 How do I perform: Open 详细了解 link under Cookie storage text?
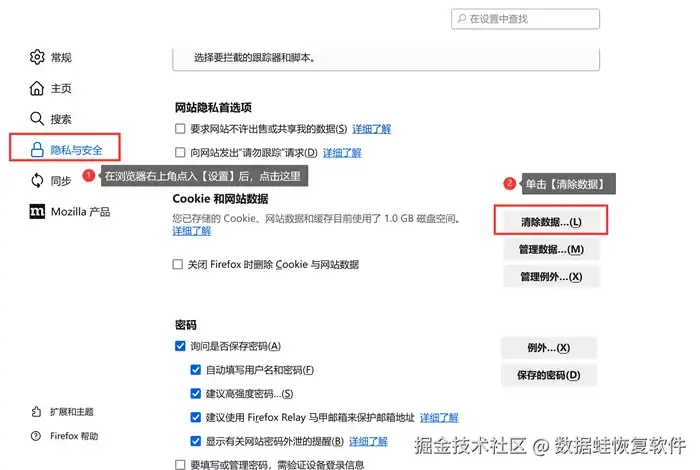pos(192,231)
